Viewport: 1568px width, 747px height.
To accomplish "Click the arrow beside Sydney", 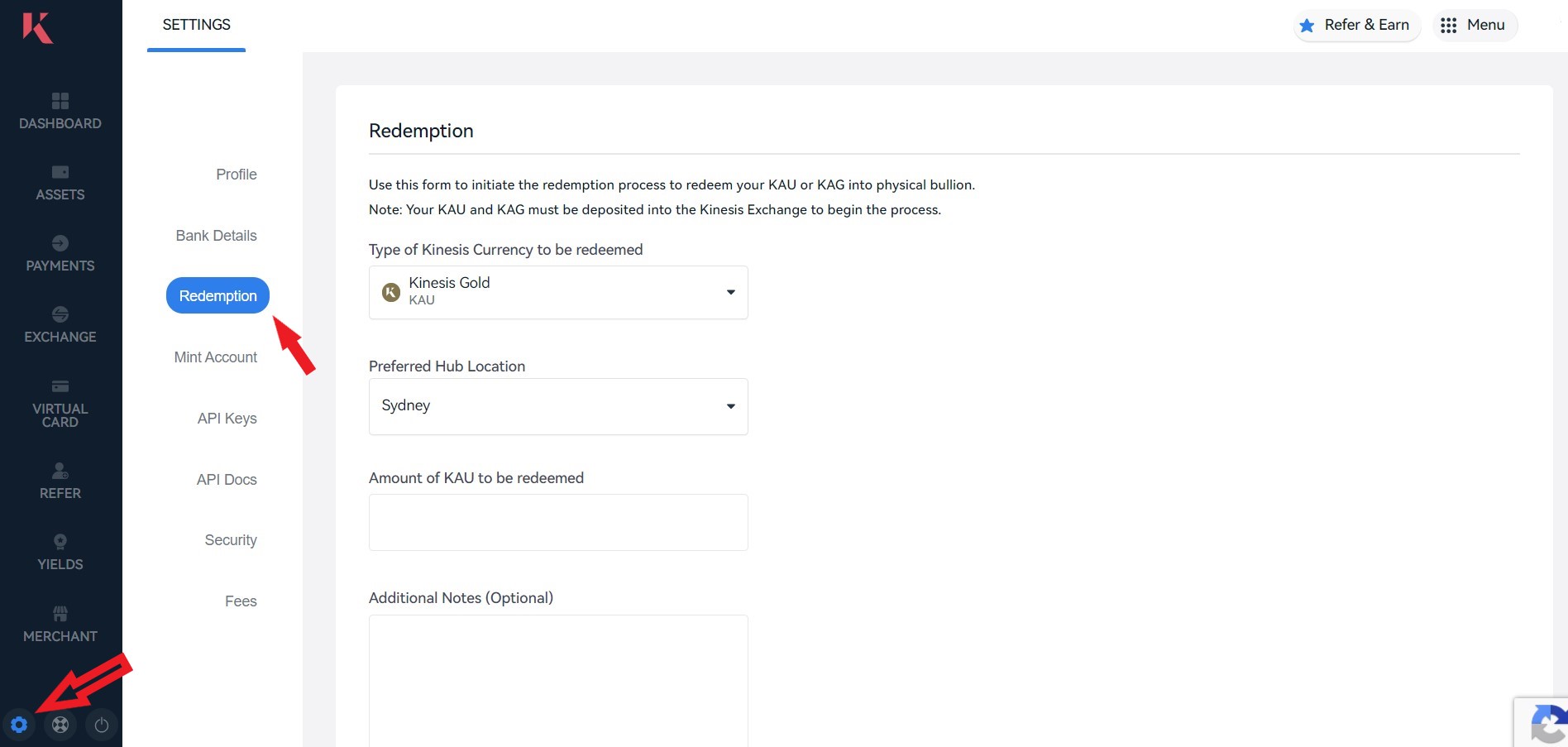I will point(731,406).
